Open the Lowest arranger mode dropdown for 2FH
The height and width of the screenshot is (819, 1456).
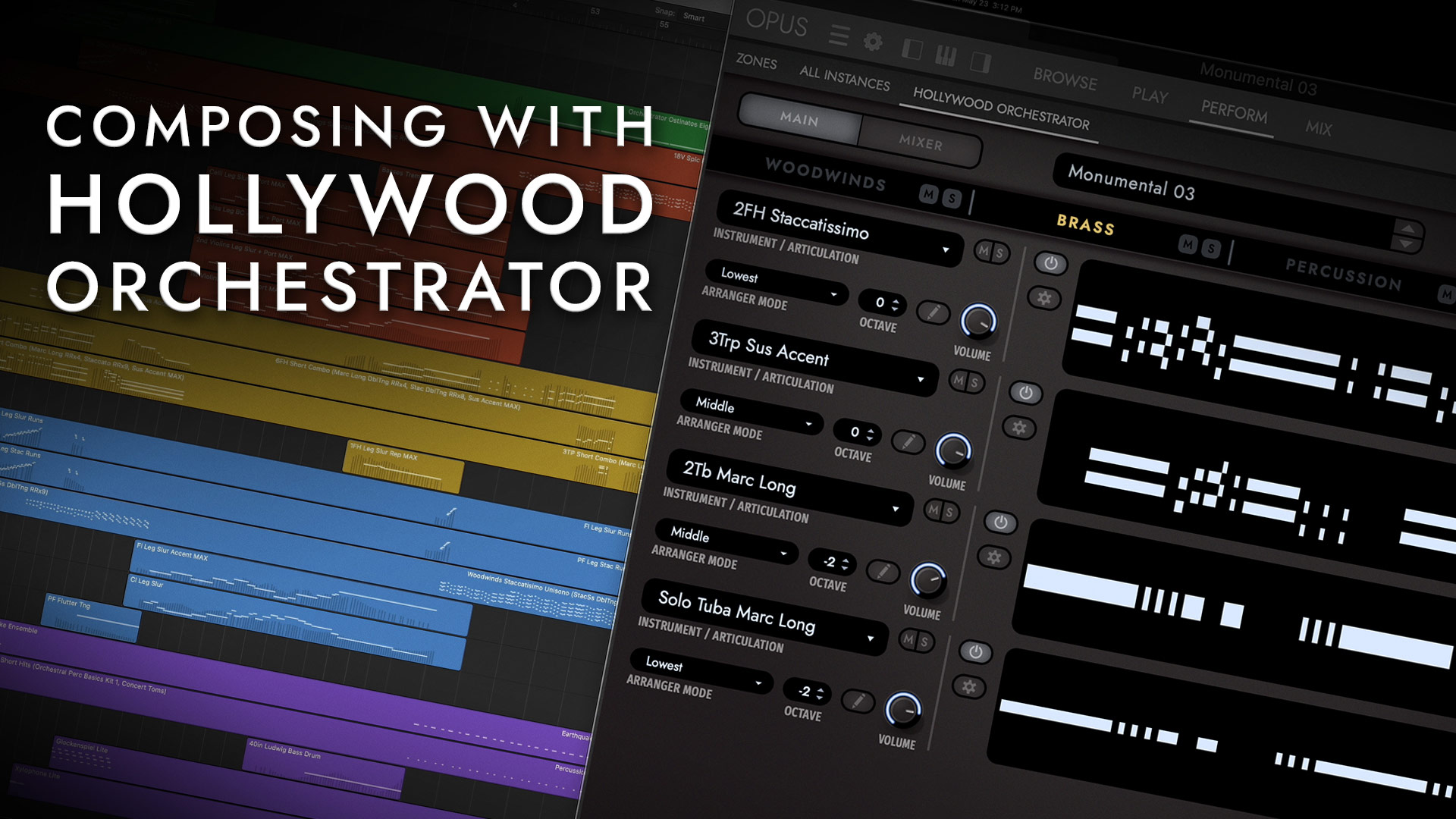833,293
